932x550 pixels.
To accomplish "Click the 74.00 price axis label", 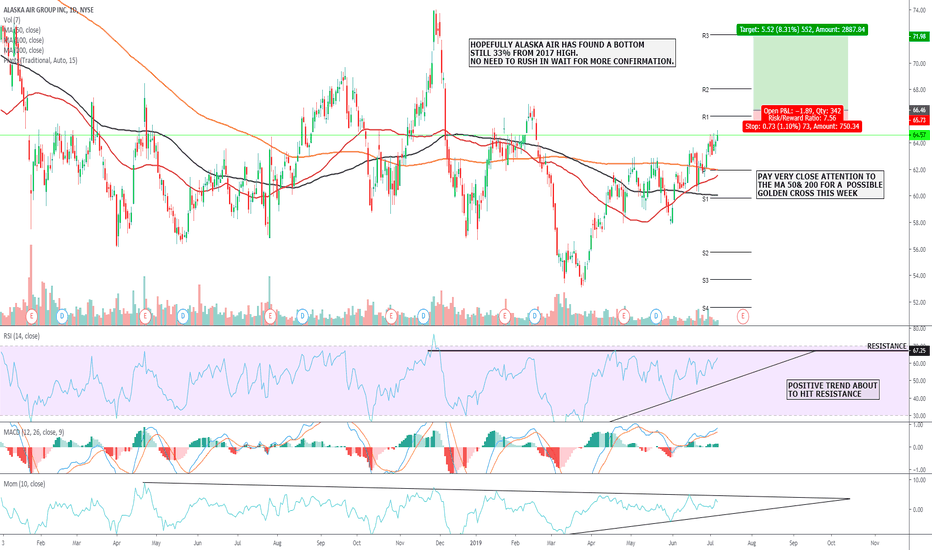I will 919,10.
